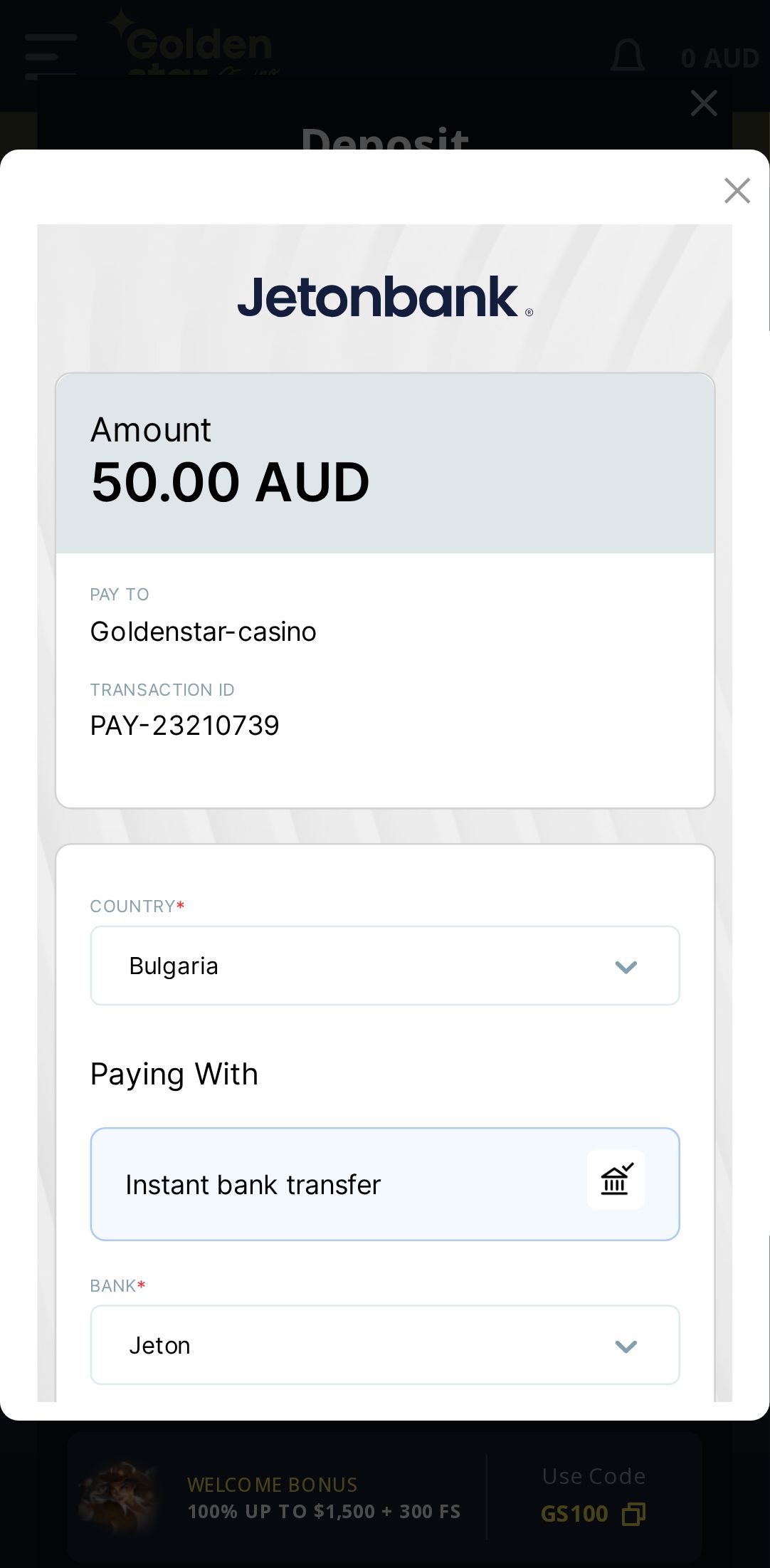Image resolution: width=770 pixels, height=1568 pixels.
Task: Click the Country field chevron arrow
Action: [x=626, y=967]
